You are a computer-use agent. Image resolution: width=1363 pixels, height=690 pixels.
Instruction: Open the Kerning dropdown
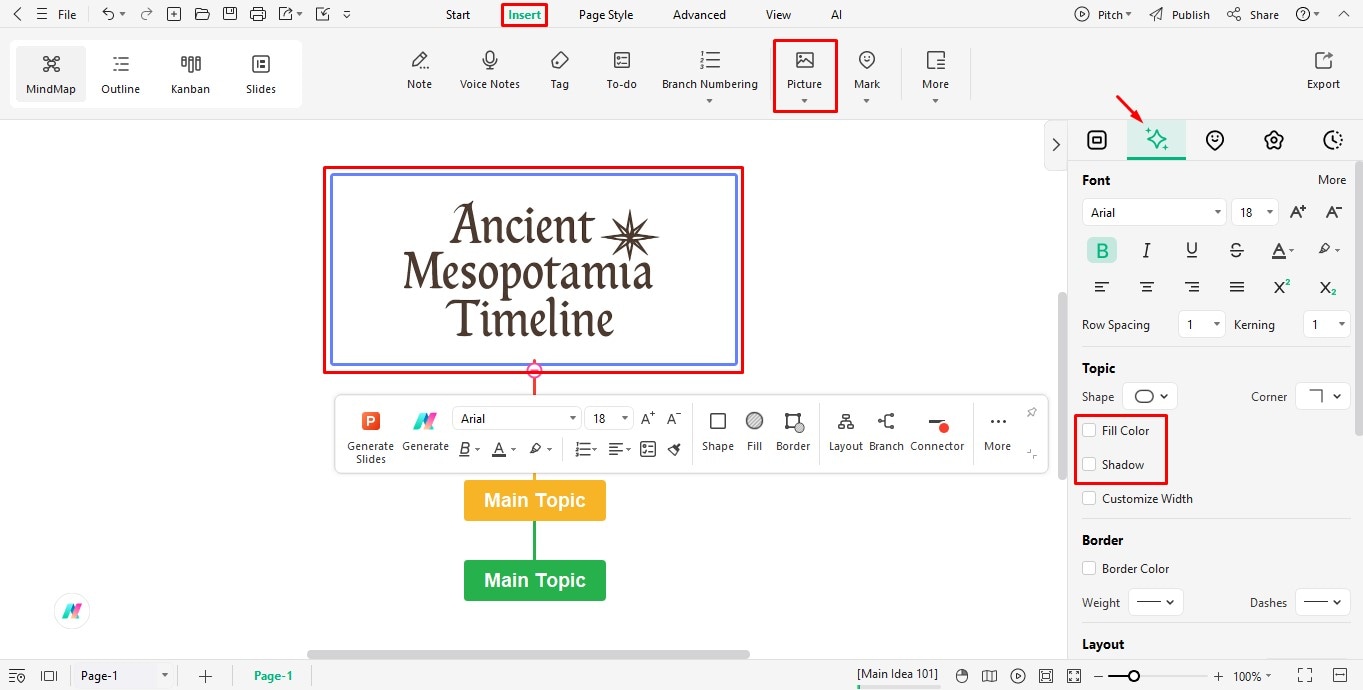[x=1327, y=325]
